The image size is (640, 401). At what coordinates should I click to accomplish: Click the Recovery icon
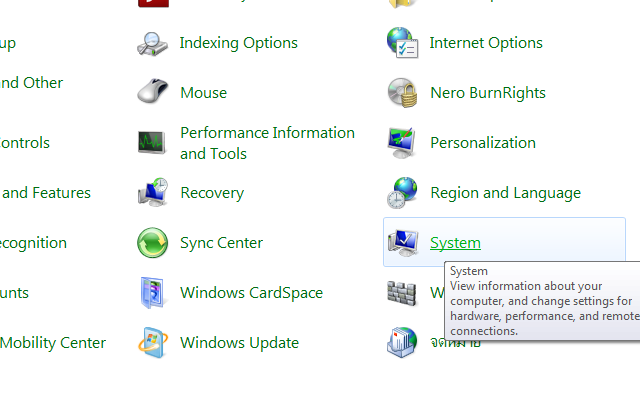click(x=153, y=193)
